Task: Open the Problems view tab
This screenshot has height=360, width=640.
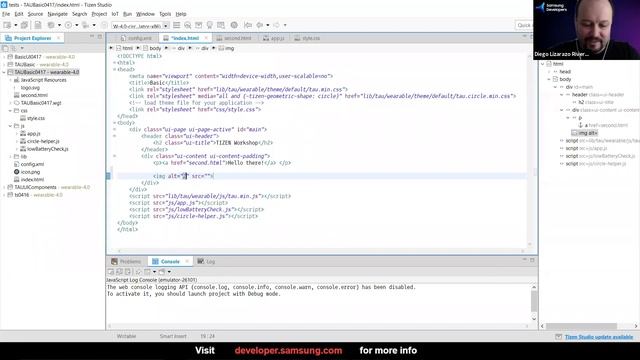Action: [x=126, y=262]
